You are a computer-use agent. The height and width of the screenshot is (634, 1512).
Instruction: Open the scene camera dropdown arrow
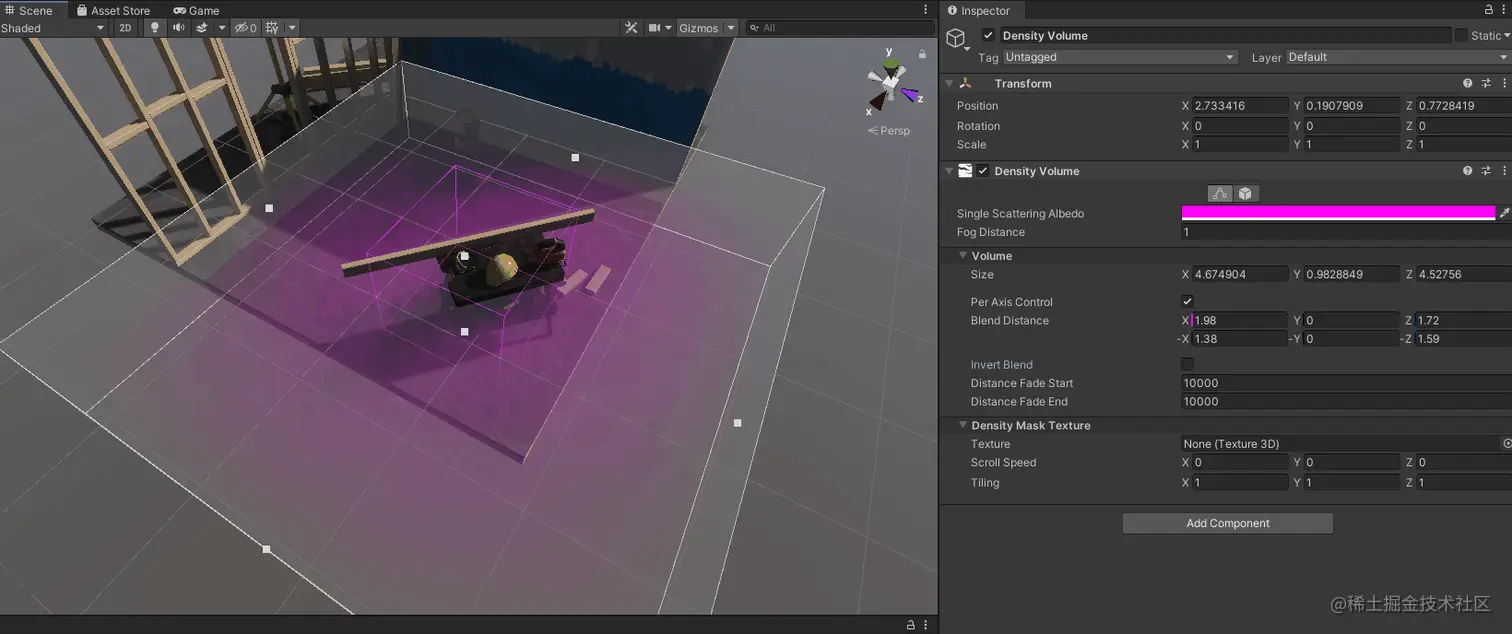pyautogui.click(x=669, y=28)
